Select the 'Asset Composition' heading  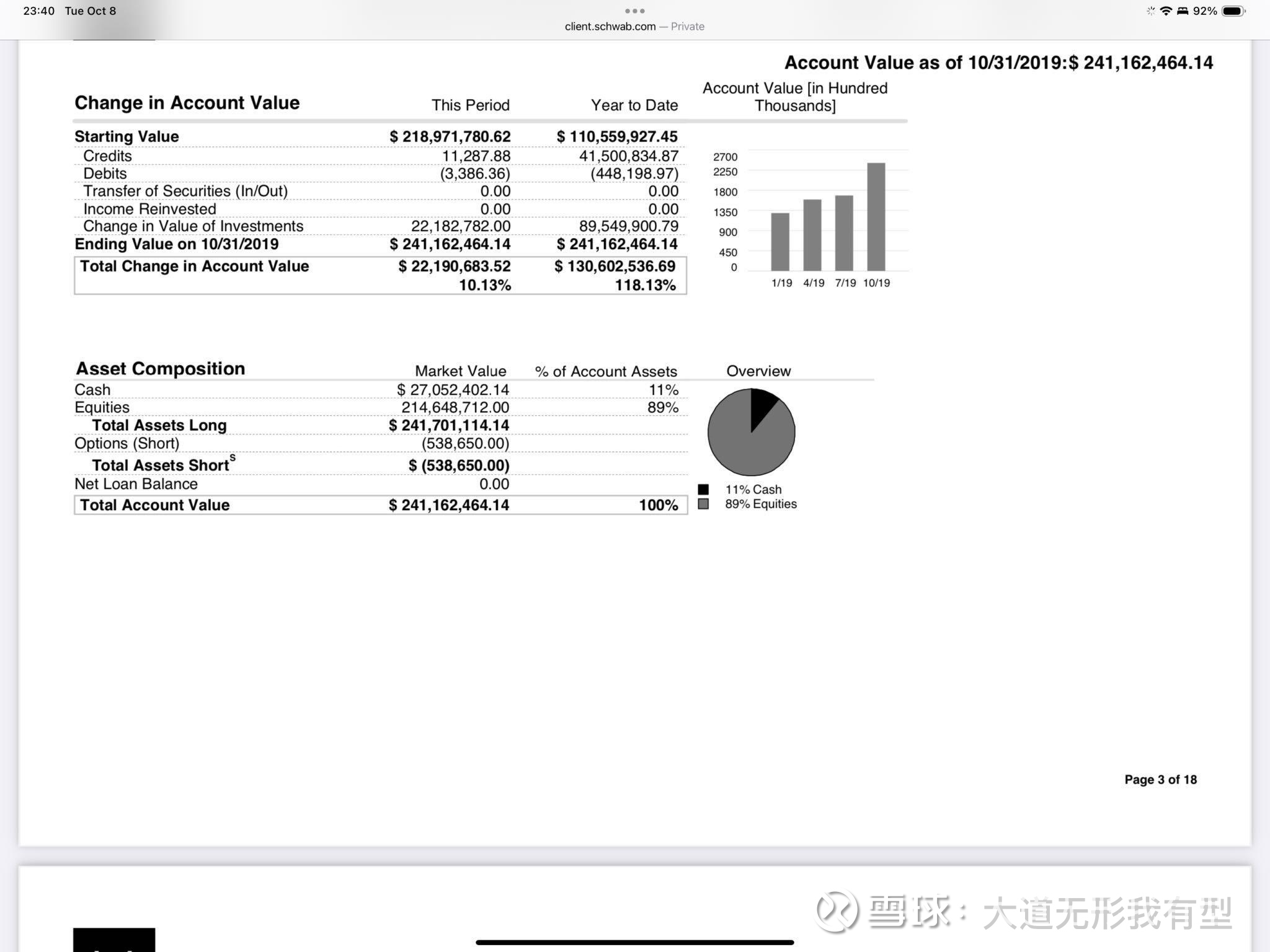click(x=160, y=369)
